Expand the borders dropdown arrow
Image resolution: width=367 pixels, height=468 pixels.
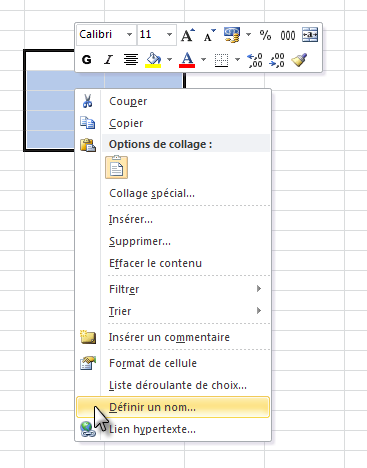tap(237, 60)
